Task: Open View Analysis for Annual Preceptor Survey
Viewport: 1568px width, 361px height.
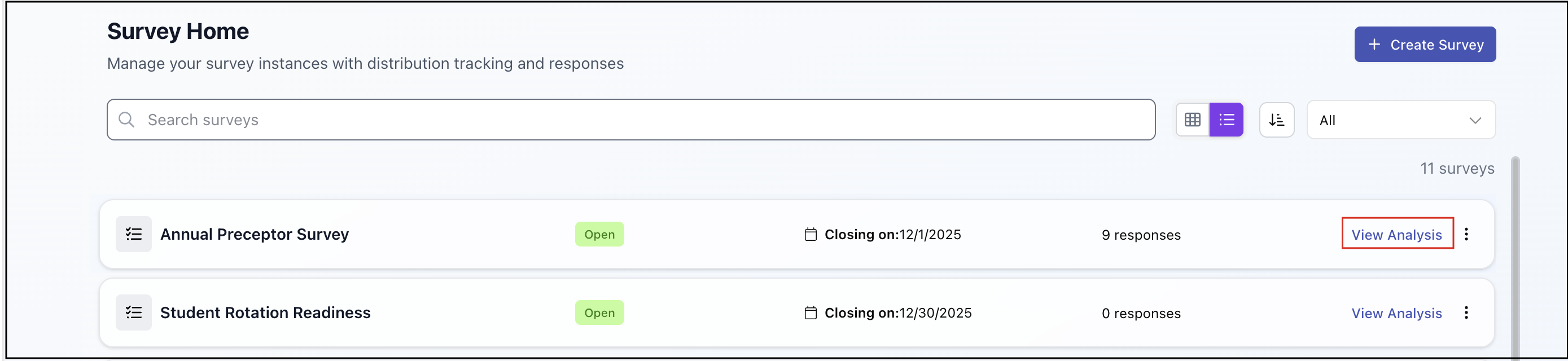Action: click(x=1396, y=235)
